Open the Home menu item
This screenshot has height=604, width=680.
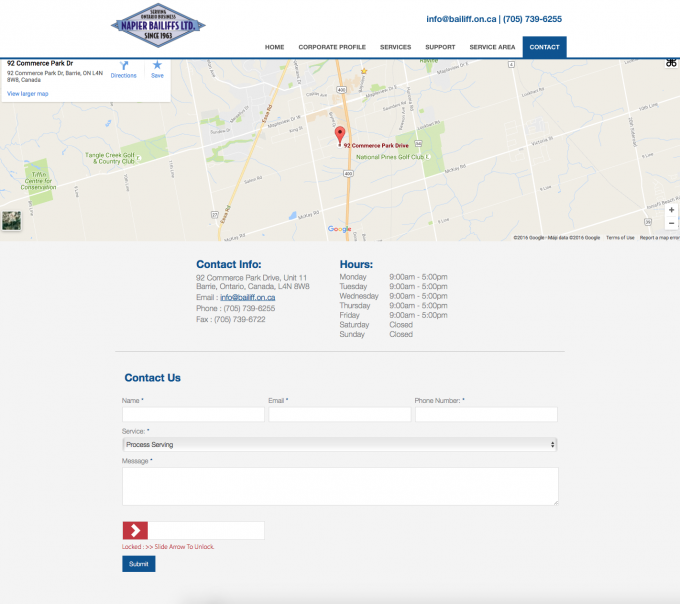[x=274, y=47]
